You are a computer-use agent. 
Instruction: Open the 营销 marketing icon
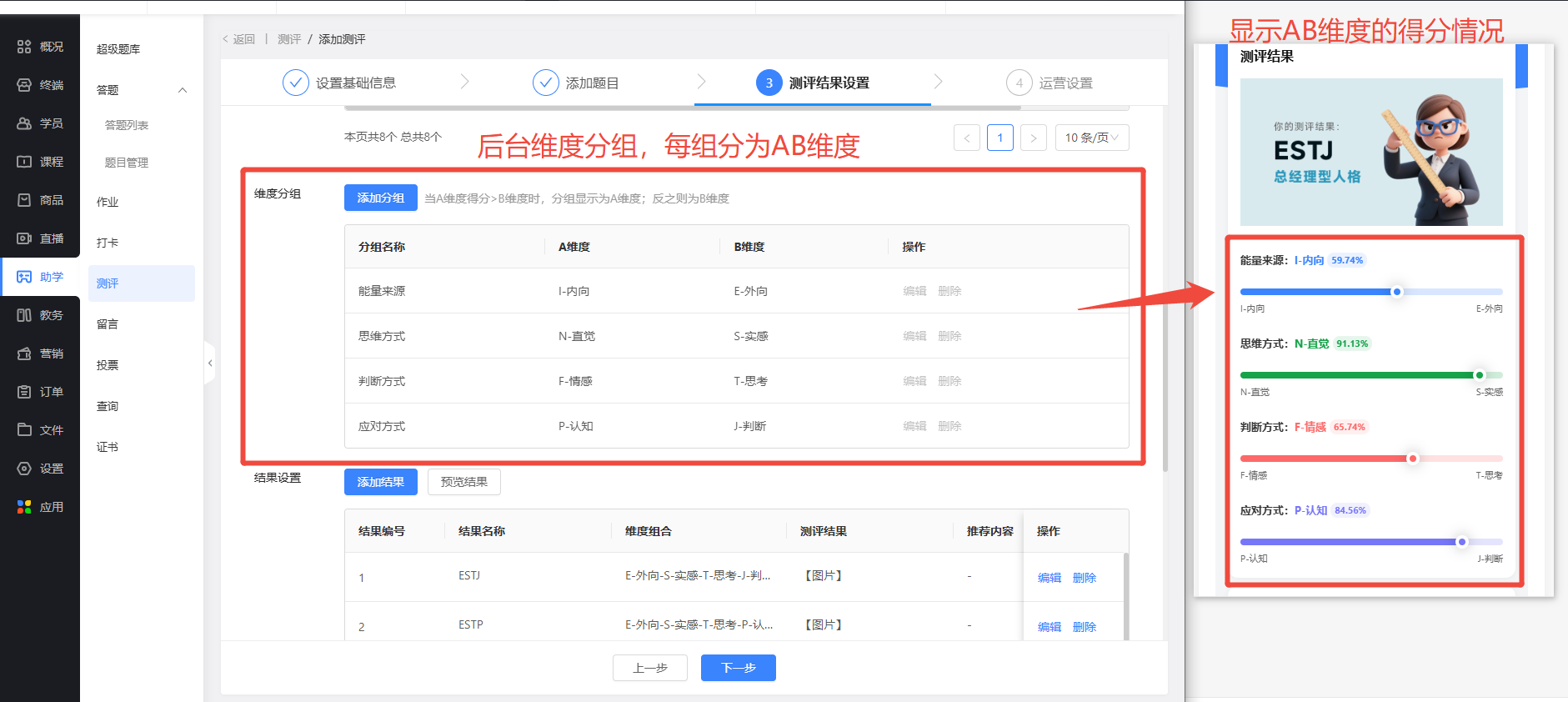[x=24, y=354]
